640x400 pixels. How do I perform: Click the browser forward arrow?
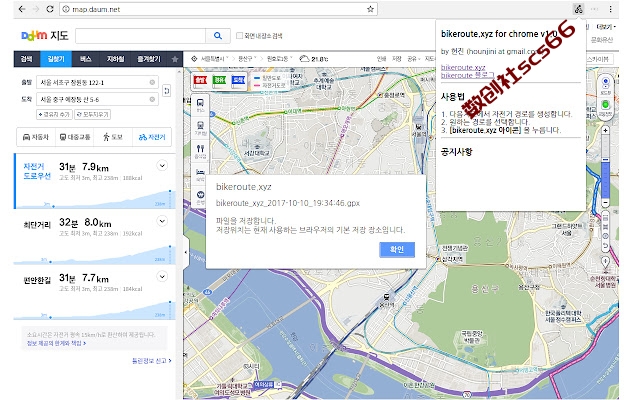click(36, 9)
